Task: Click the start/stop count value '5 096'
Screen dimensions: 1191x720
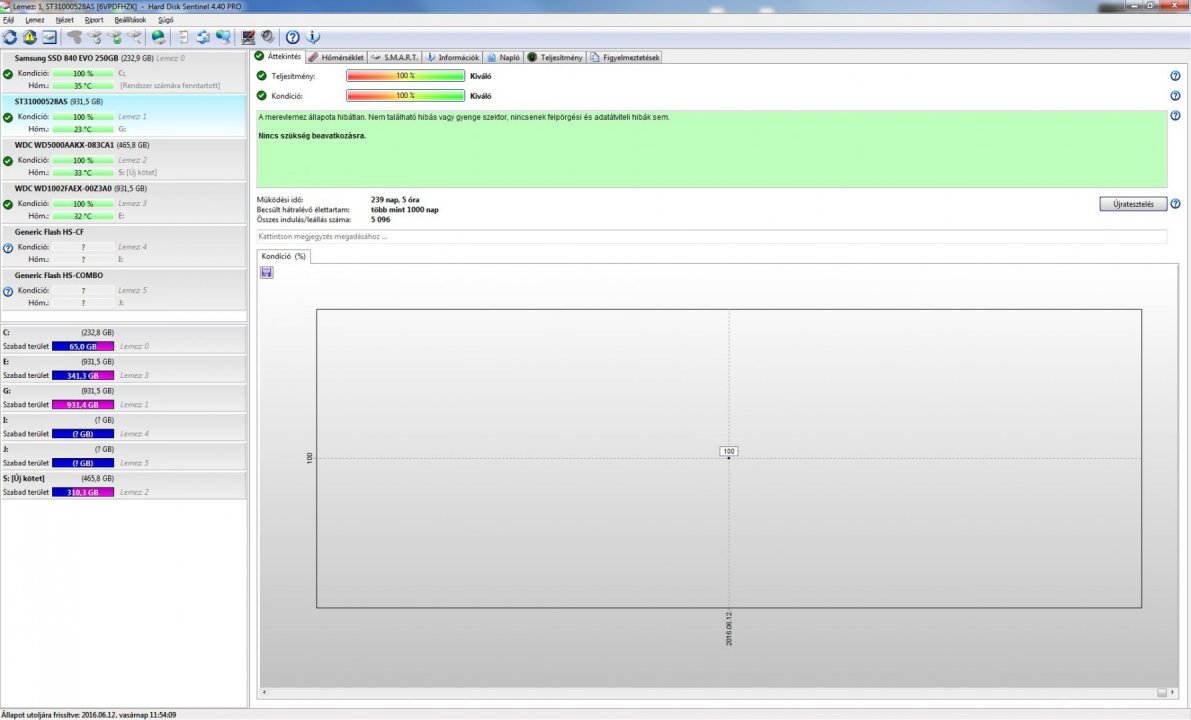Action: point(381,219)
